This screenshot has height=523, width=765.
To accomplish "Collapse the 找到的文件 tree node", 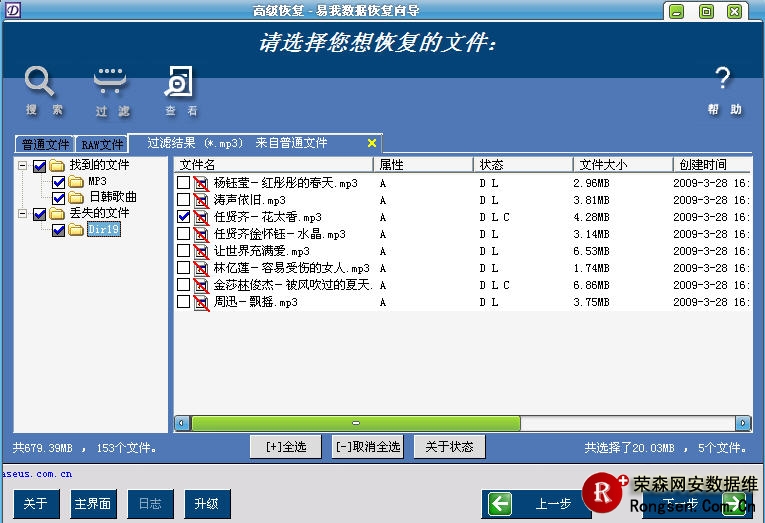I will 22,166.
